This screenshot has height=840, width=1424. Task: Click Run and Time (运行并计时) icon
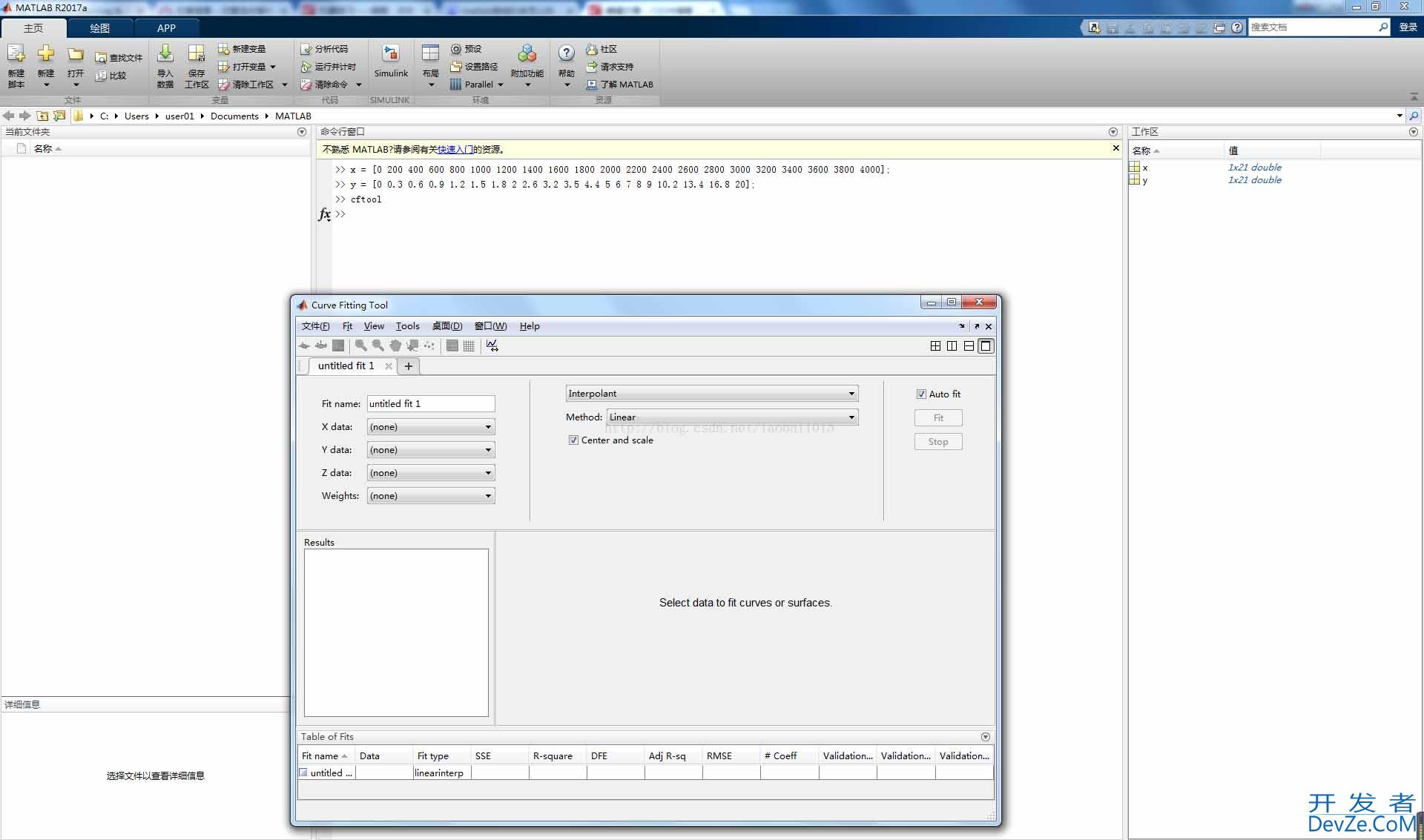(306, 67)
